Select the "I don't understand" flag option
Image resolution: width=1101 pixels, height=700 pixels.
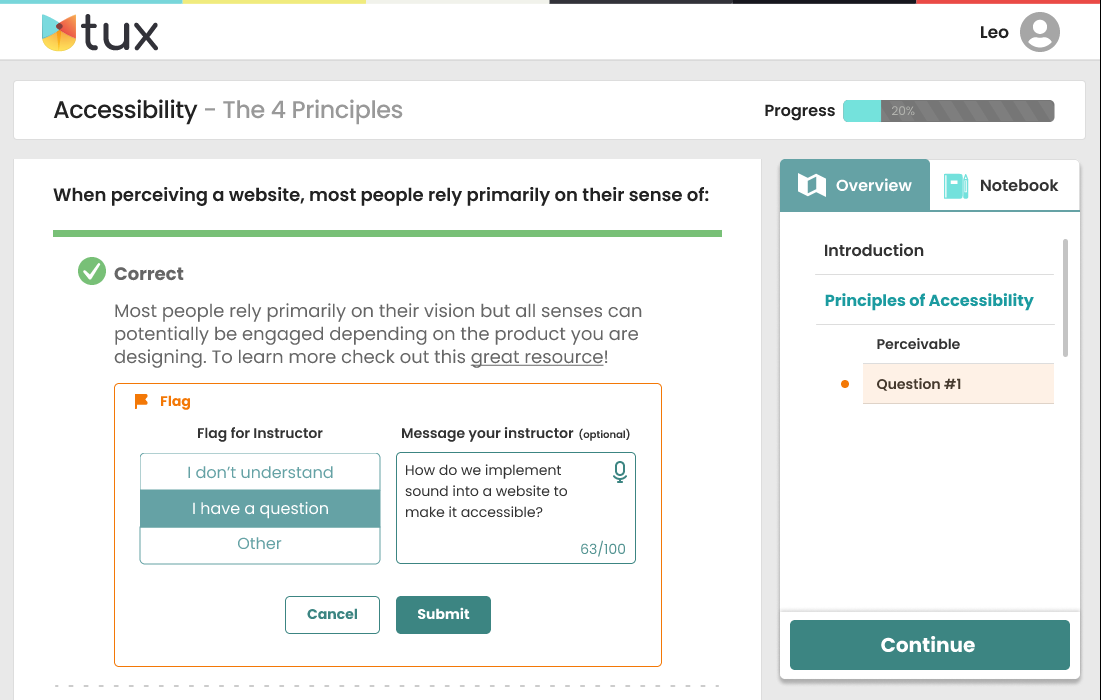coord(260,472)
